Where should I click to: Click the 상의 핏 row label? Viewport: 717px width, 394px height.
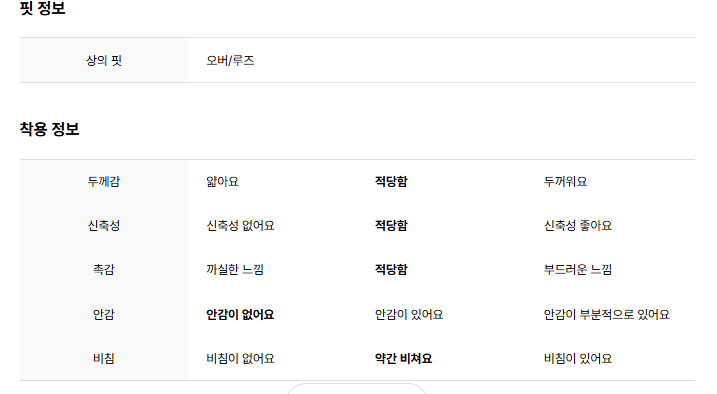coord(104,60)
